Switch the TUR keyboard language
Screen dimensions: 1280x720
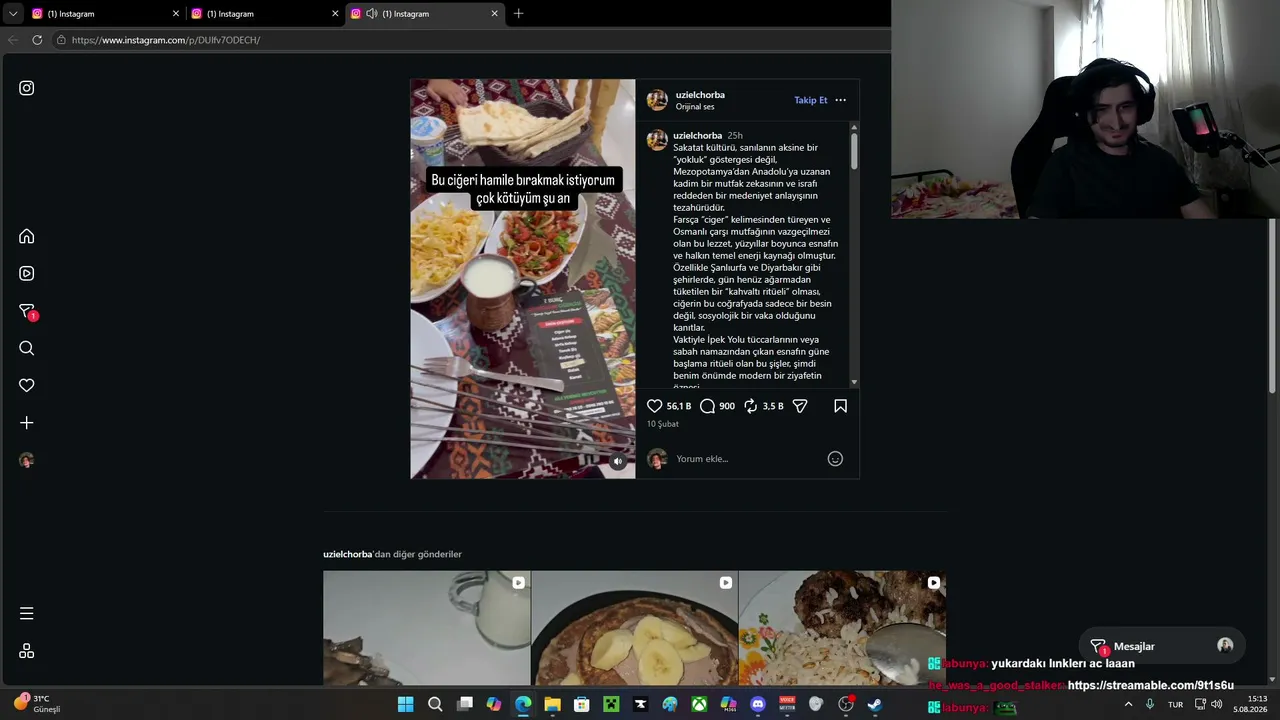(x=1175, y=704)
